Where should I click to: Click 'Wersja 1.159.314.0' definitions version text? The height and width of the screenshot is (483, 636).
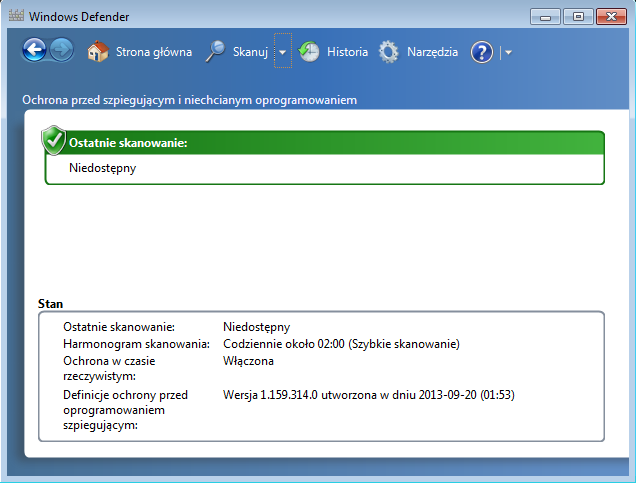(x=270, y=395)
